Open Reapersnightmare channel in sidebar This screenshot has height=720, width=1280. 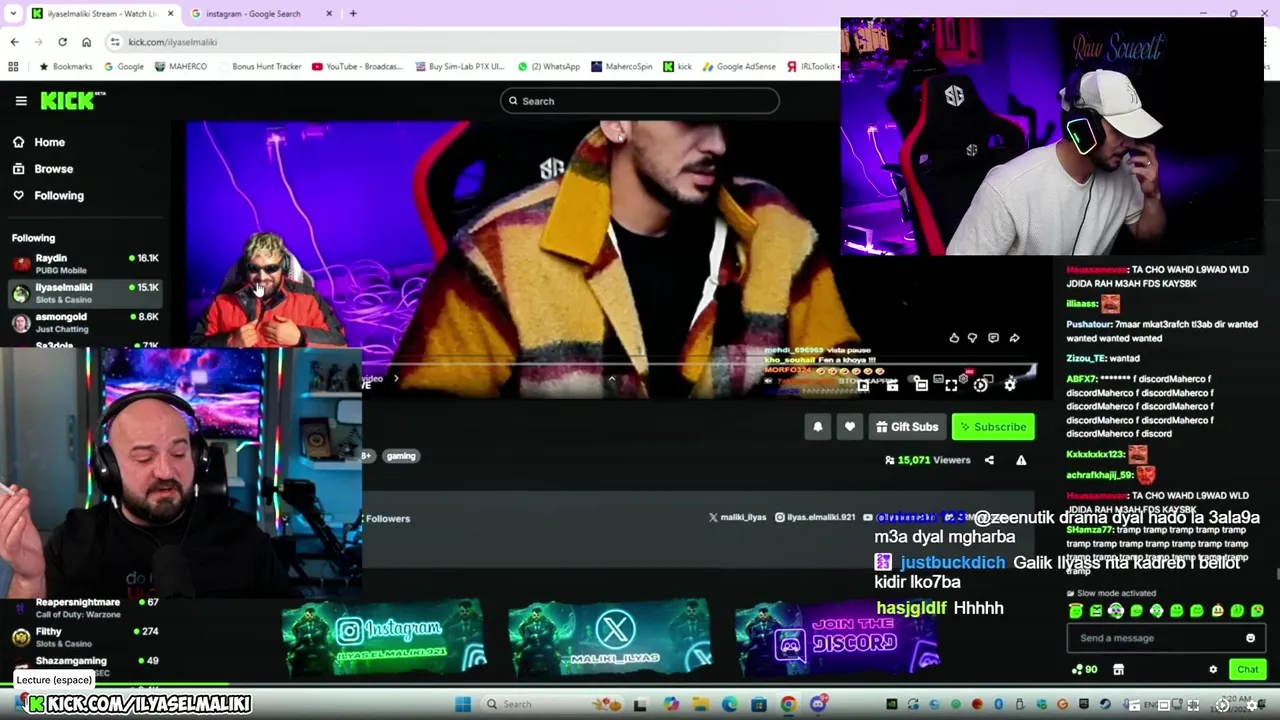tap(85, 607)
